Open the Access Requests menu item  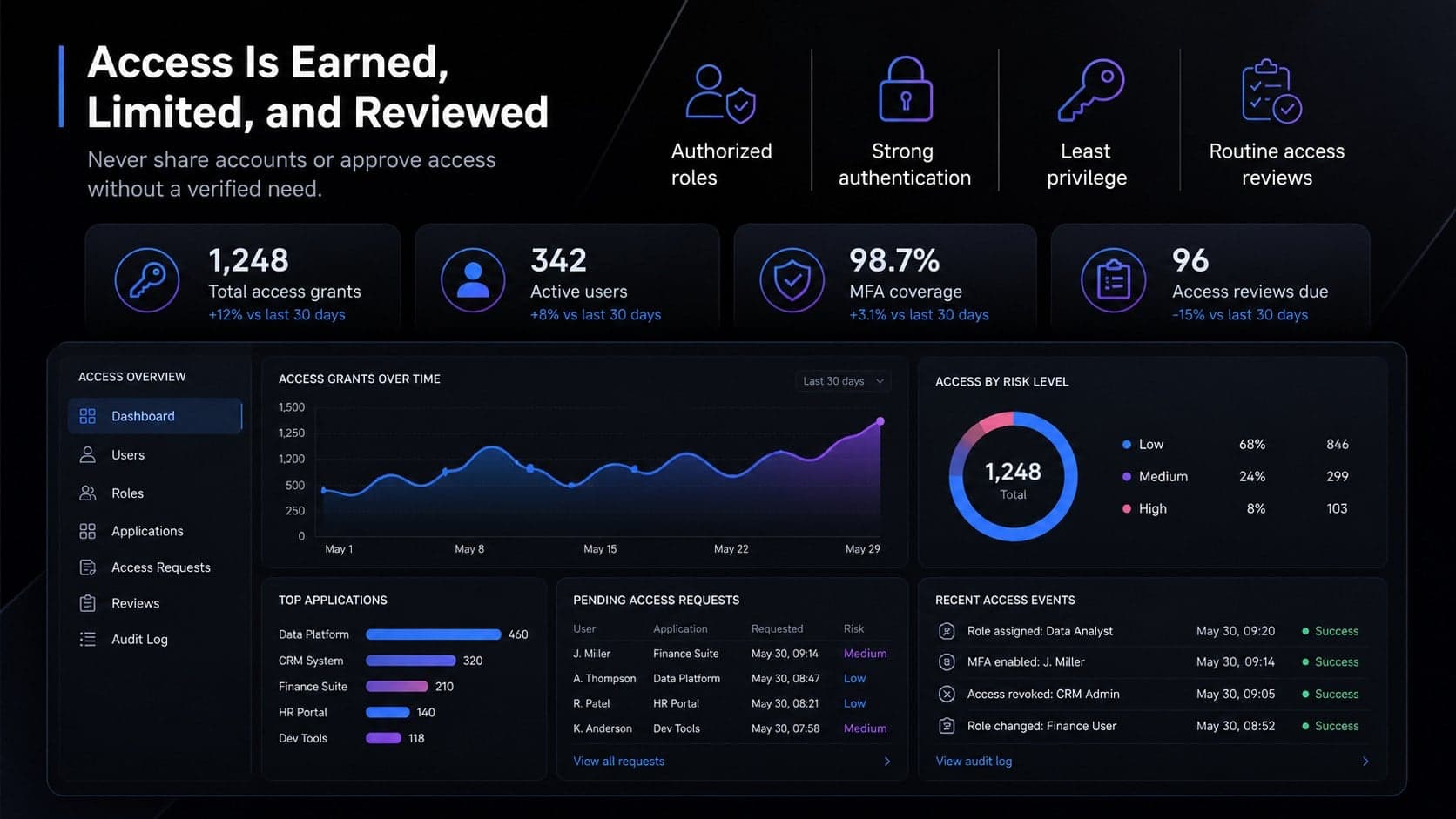click(x=155, y=567)
